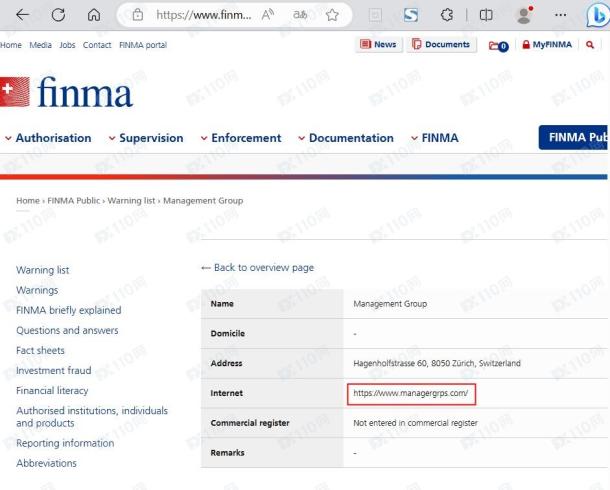This screenshot has width=610, height=490.
Task: Select Not entered in commercial register text
Action: [x=415, y=423]
